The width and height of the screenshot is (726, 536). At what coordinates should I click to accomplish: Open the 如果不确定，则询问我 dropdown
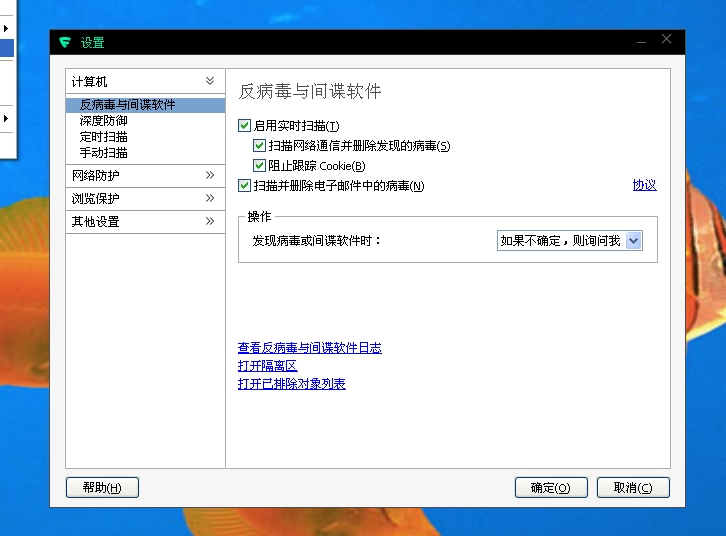pos(632,241)
